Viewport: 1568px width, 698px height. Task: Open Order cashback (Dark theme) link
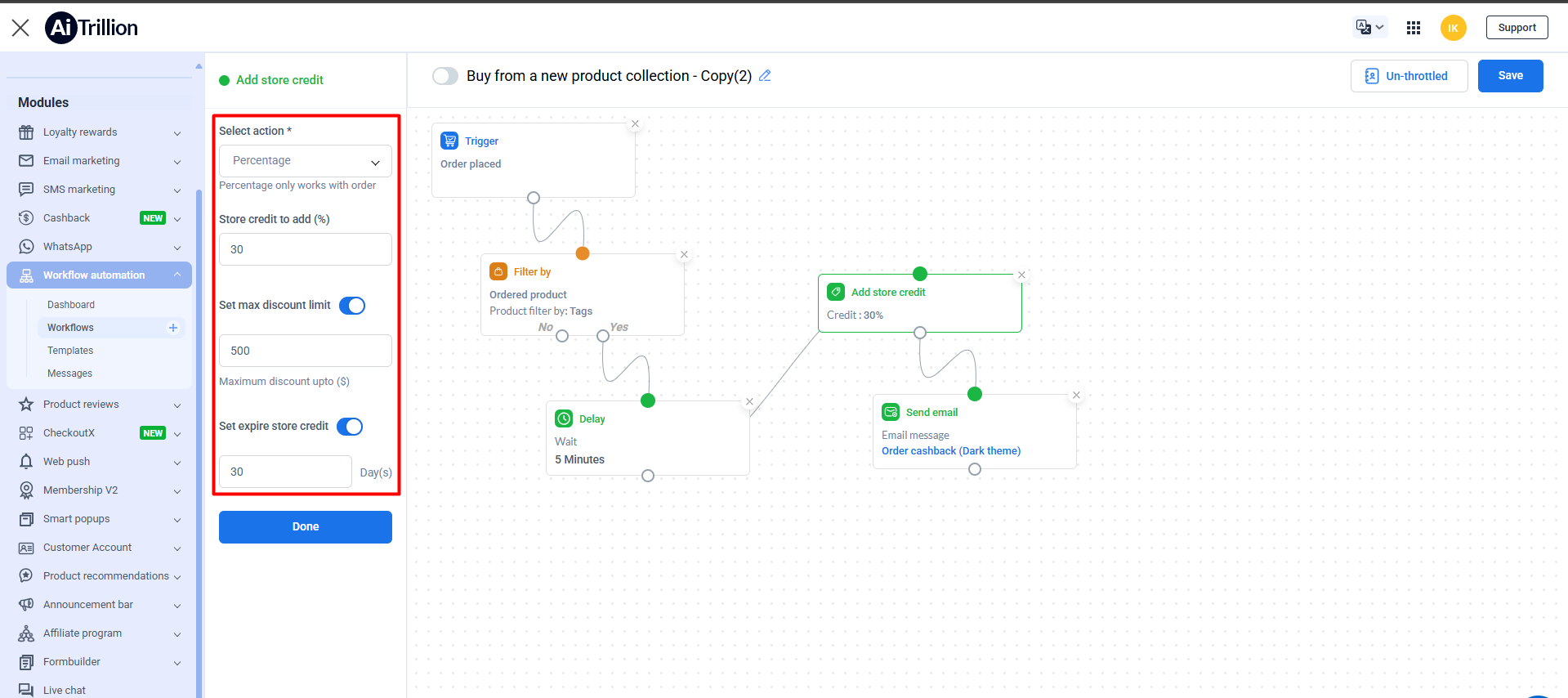[951, 451]
